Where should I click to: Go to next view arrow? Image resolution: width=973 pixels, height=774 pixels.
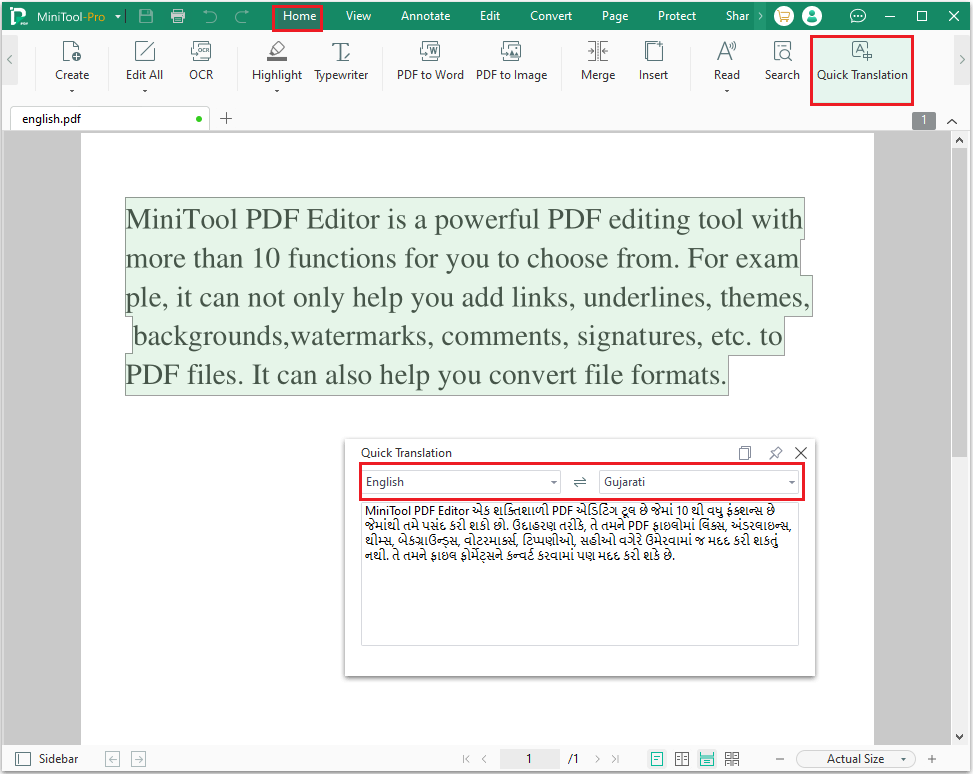click(138, 759)
